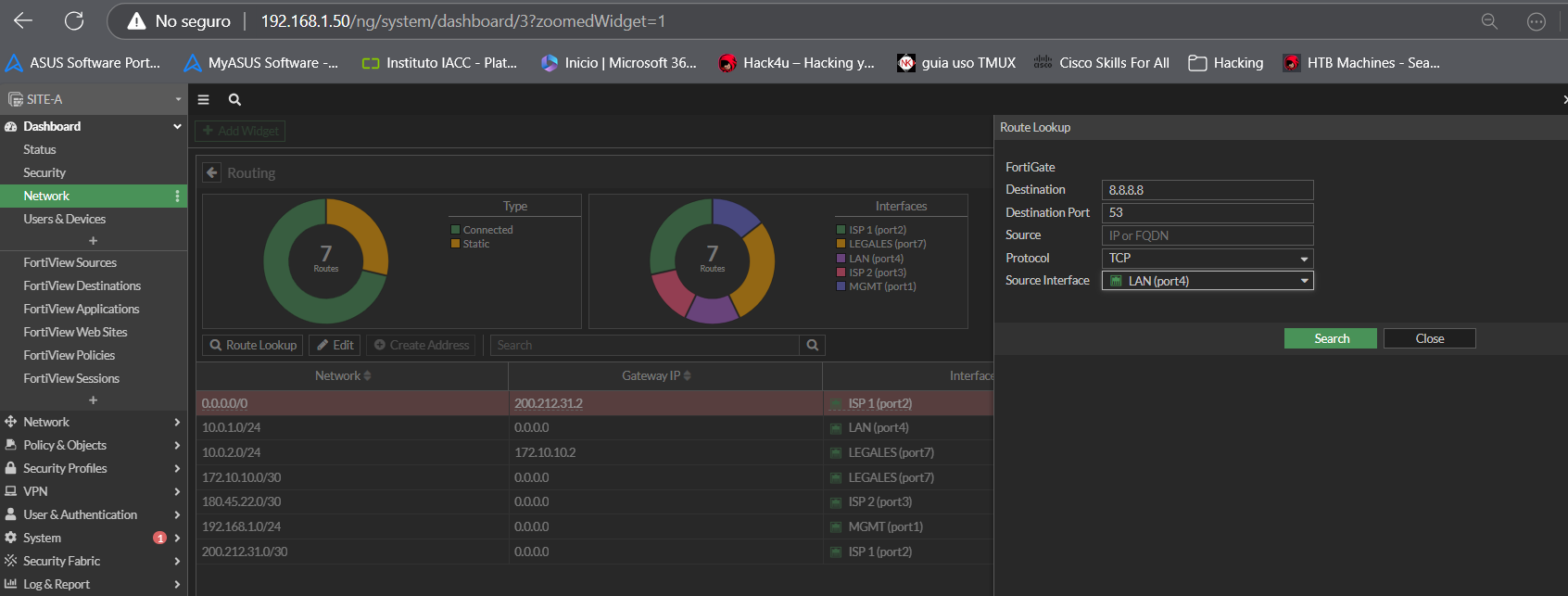Open the Hacking bookmarks folder
Viewport: 1568px width, 596px height.
pos(1226,63)
